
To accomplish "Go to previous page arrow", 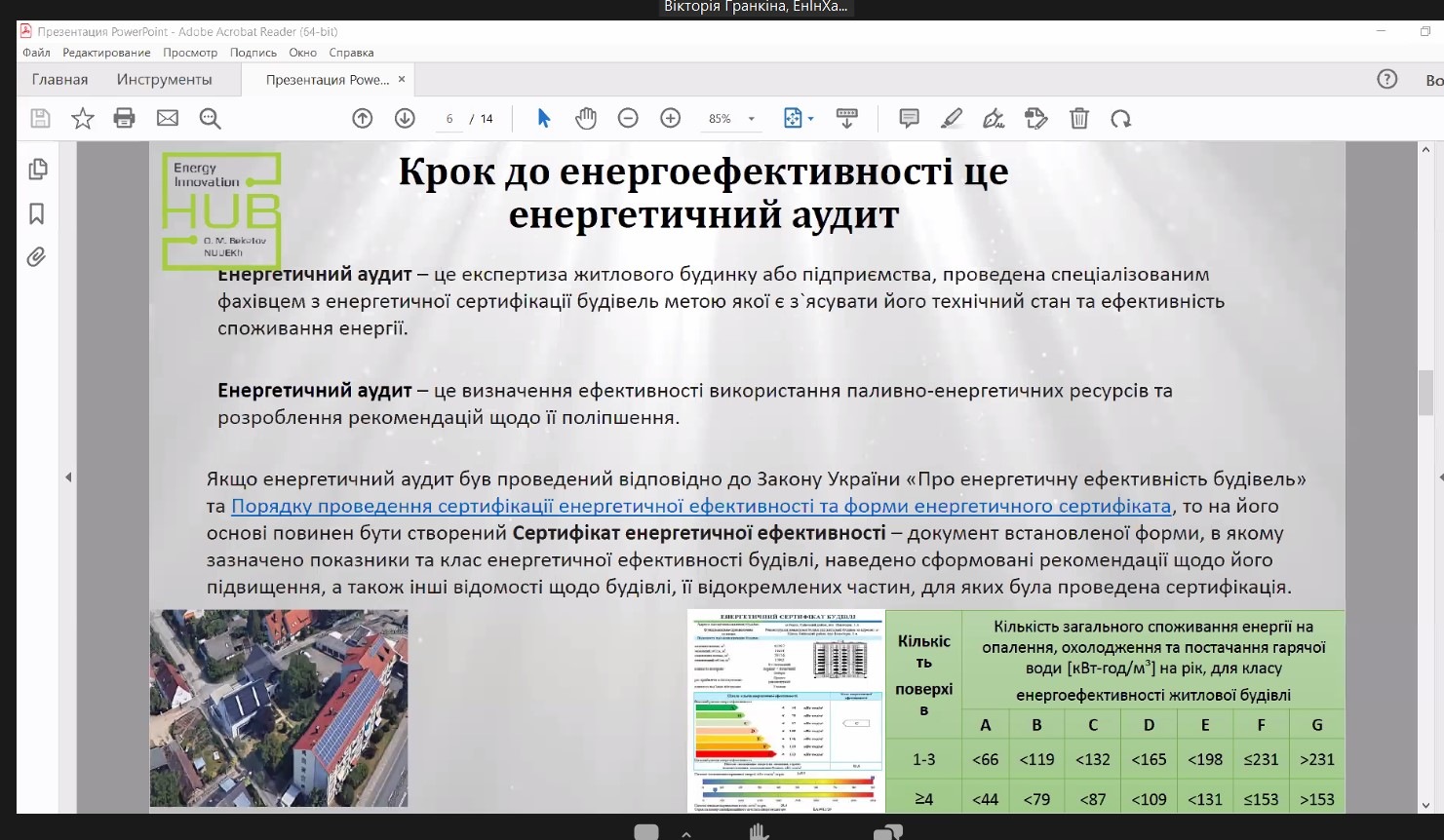I will (x=363, y=119).
